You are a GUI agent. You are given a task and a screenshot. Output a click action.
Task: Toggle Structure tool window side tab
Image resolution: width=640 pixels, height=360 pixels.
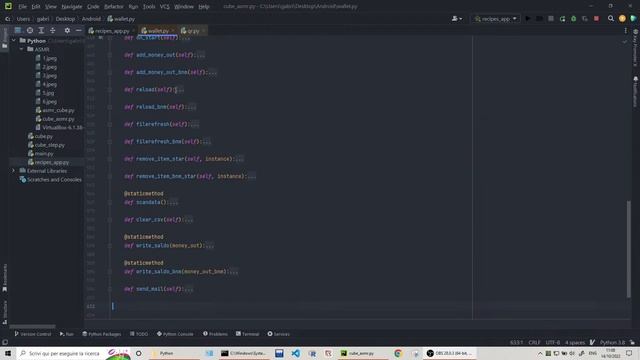click(4, 312)
